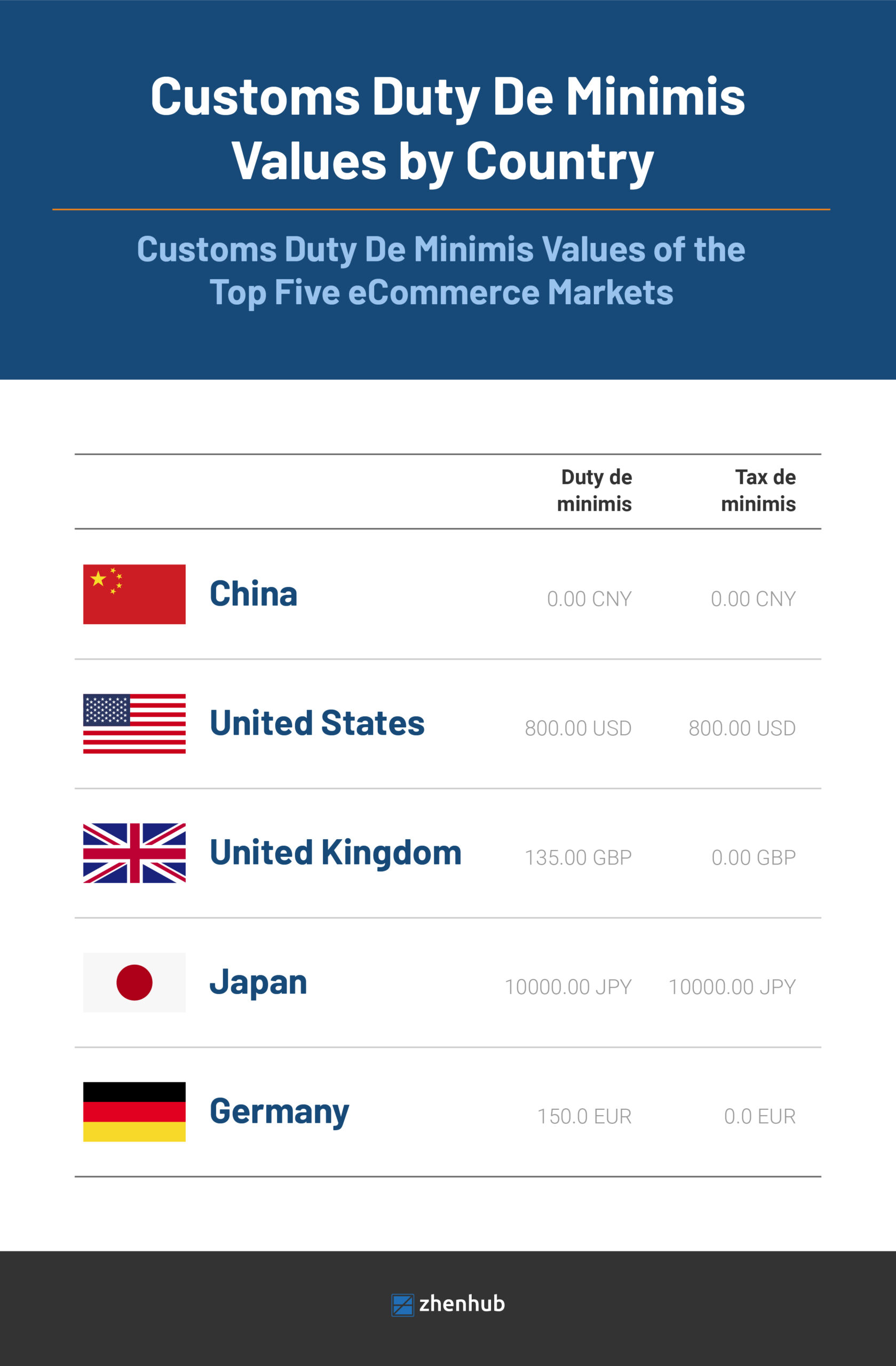Select the United Kingdom country name

(x=335, y=852)
